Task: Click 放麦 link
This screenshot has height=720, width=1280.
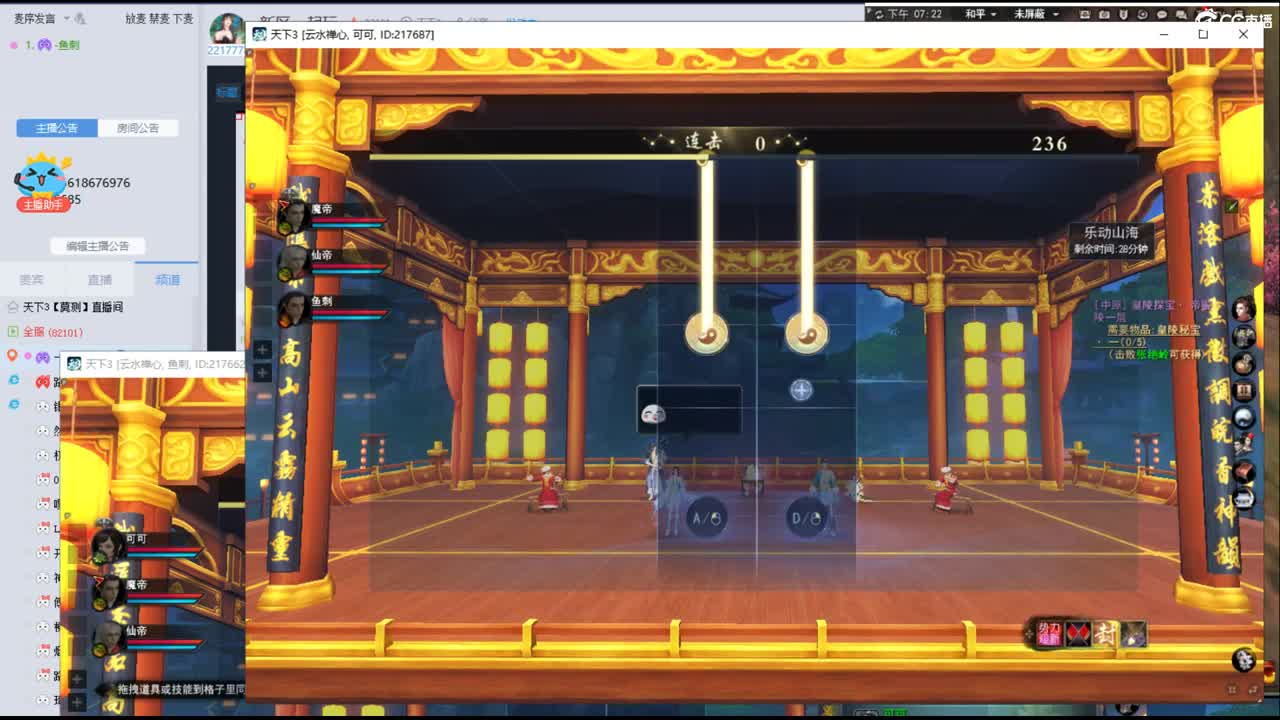Action: (x=135, y=18)
